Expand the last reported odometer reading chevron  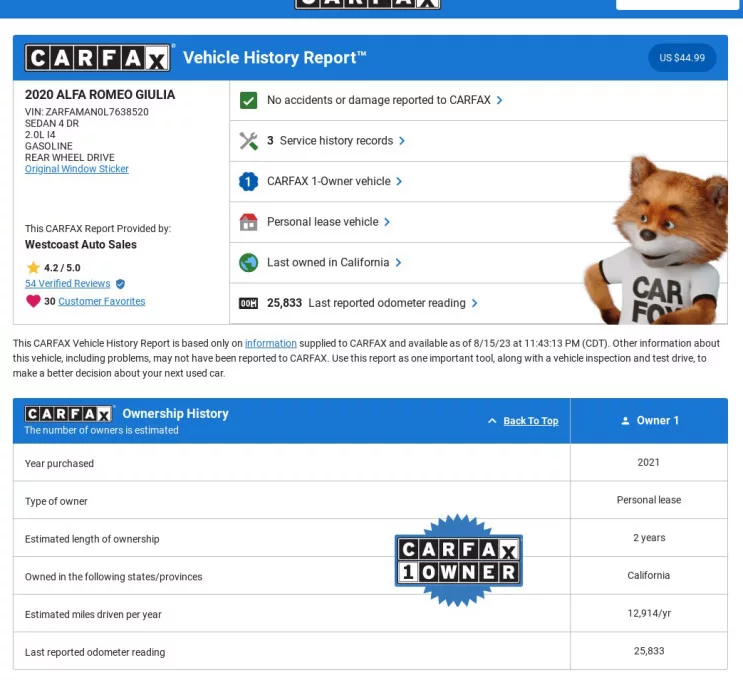[475, 303]
